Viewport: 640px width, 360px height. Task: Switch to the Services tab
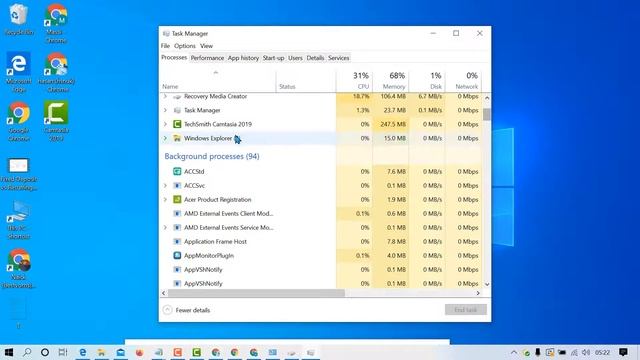tap(339, 58)
